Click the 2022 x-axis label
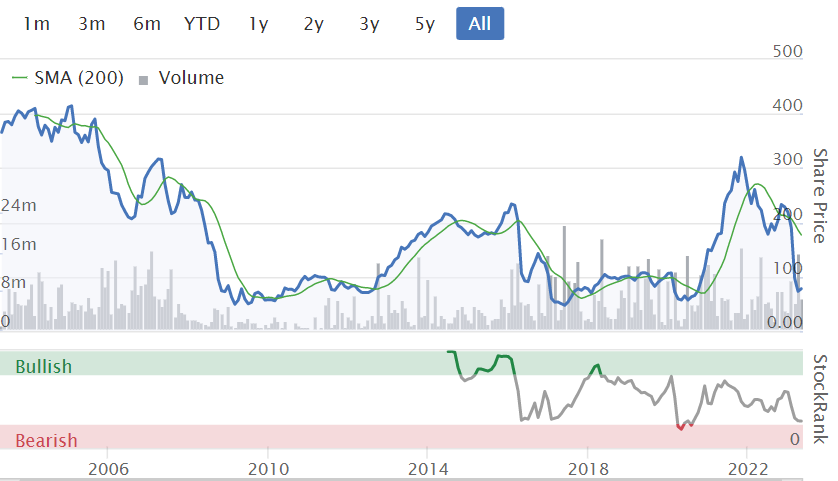 [748, 469]
